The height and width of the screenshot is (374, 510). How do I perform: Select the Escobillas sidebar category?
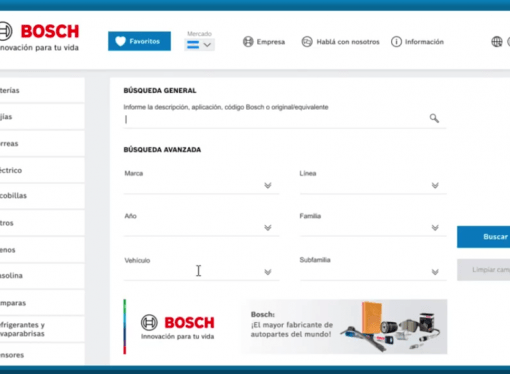(42, 196)
